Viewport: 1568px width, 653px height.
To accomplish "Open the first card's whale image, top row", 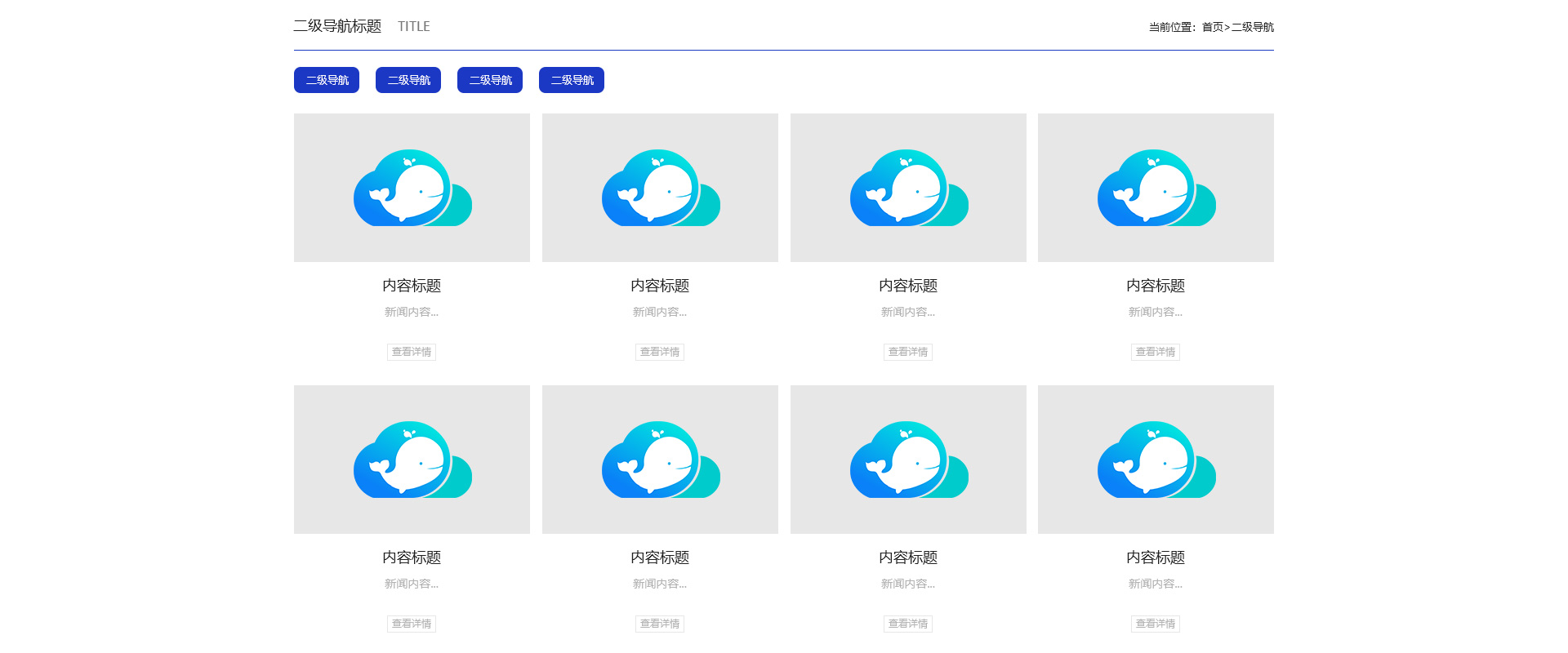I will (x=412, y=188).
